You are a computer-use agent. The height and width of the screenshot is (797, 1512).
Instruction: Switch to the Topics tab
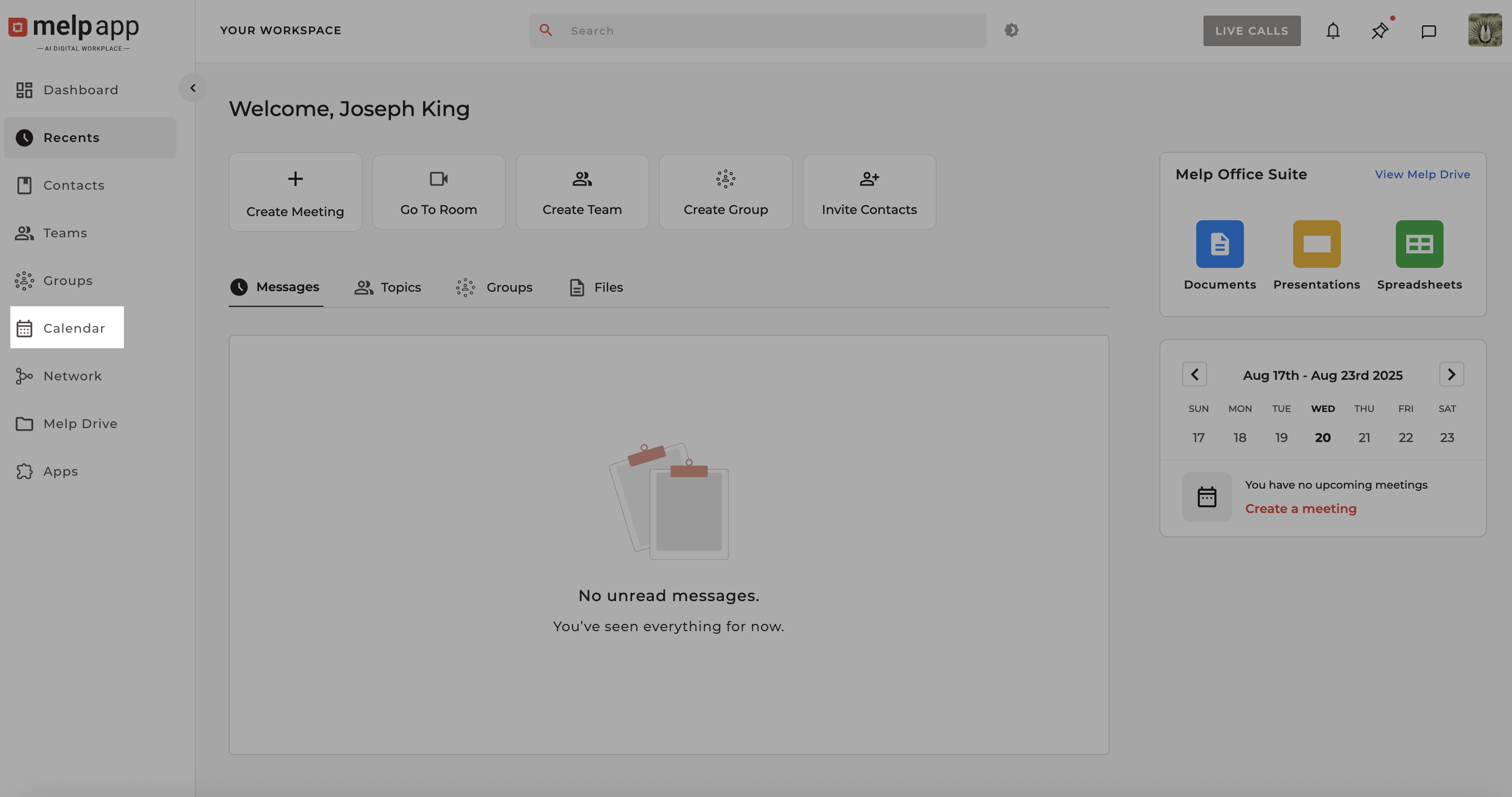click(388, 288)
